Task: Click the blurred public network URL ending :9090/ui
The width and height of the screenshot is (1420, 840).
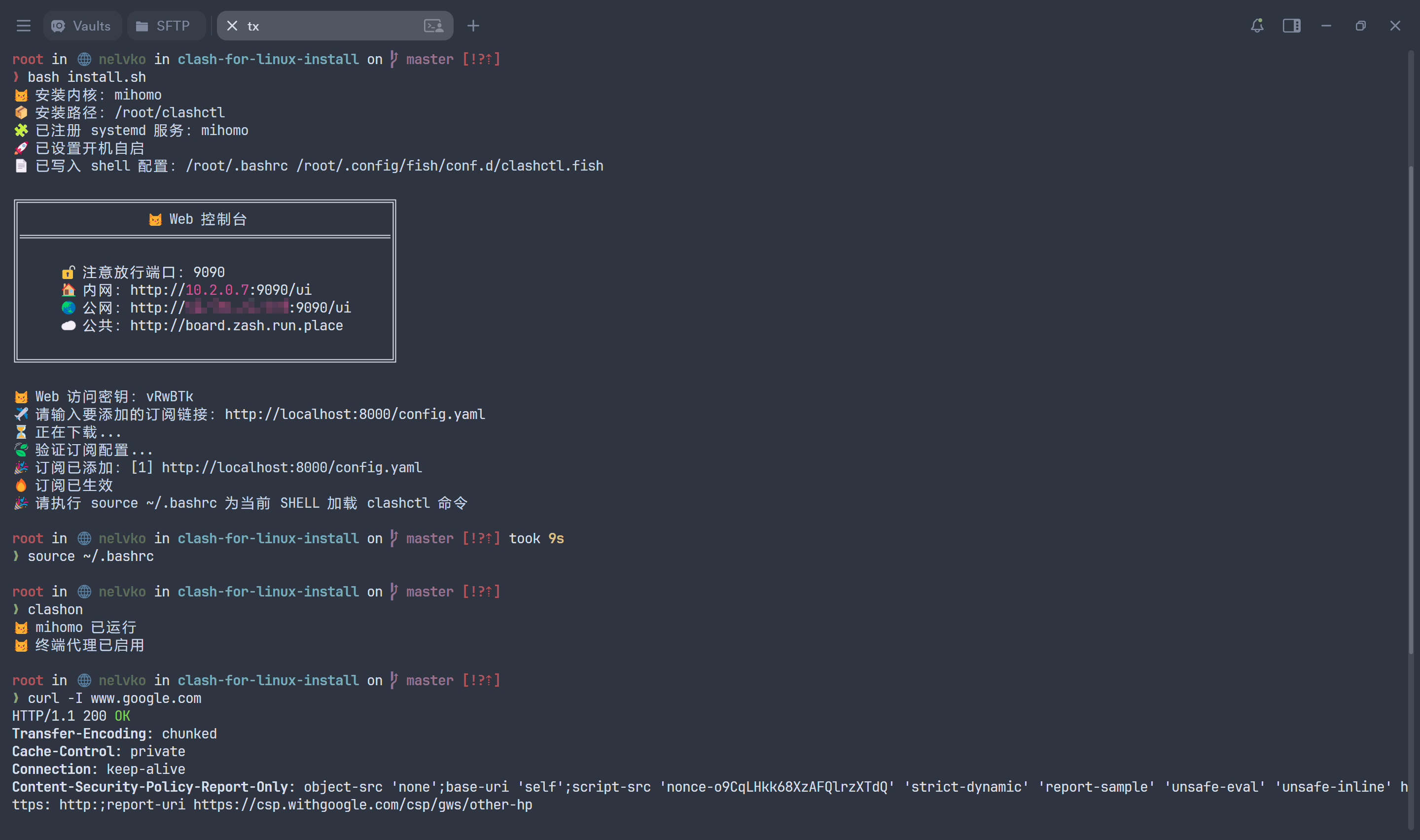Action: point(241,308)
